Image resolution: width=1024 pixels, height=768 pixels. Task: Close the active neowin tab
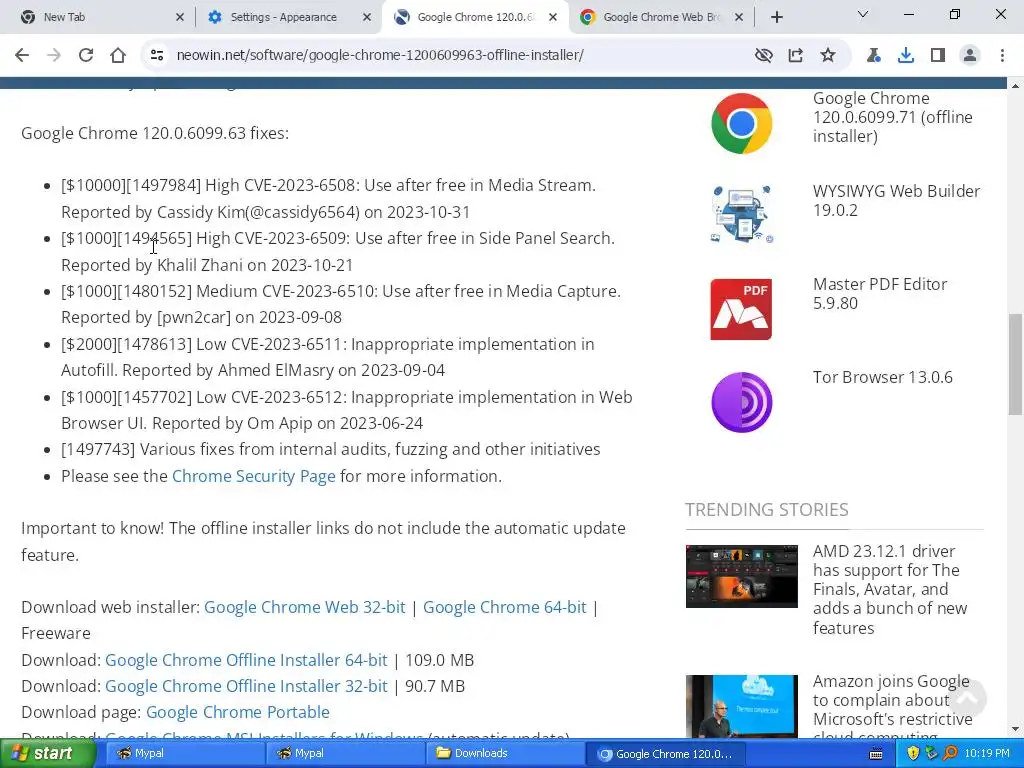tap(552, 17)
